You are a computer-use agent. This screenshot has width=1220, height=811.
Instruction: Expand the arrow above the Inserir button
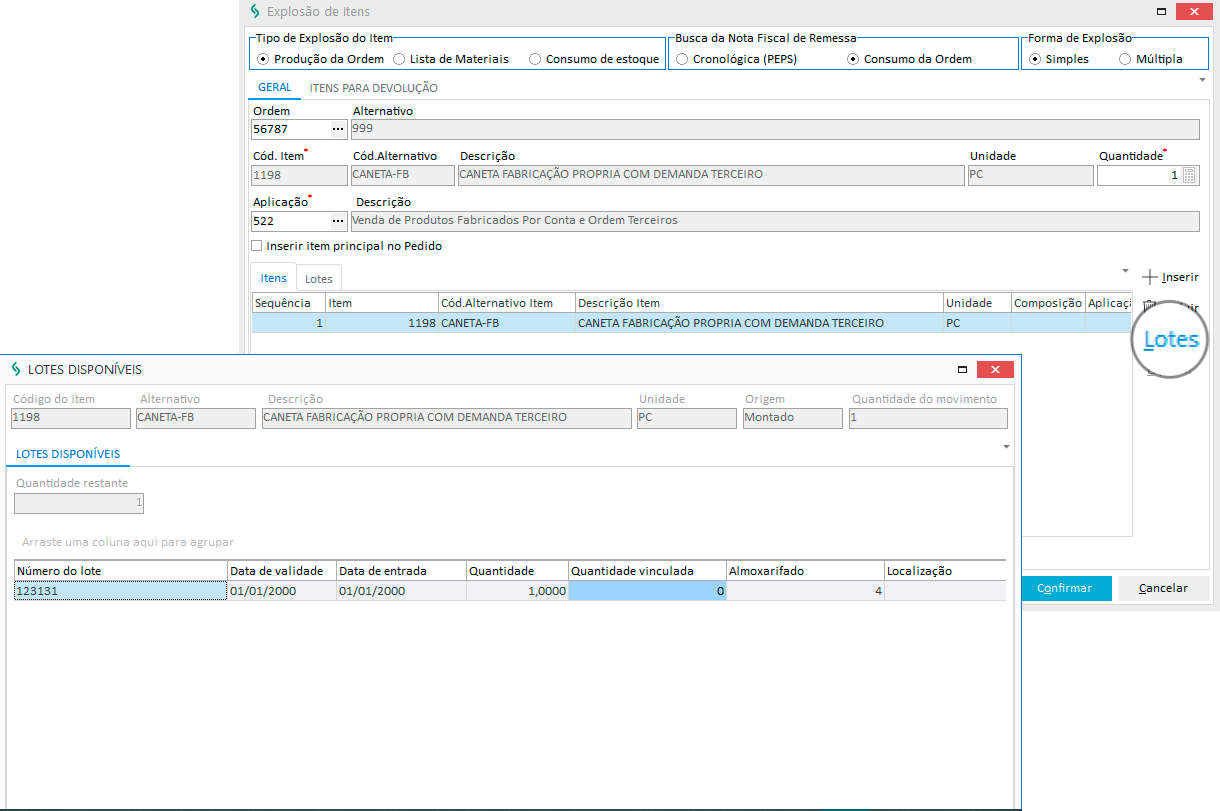1125,271
